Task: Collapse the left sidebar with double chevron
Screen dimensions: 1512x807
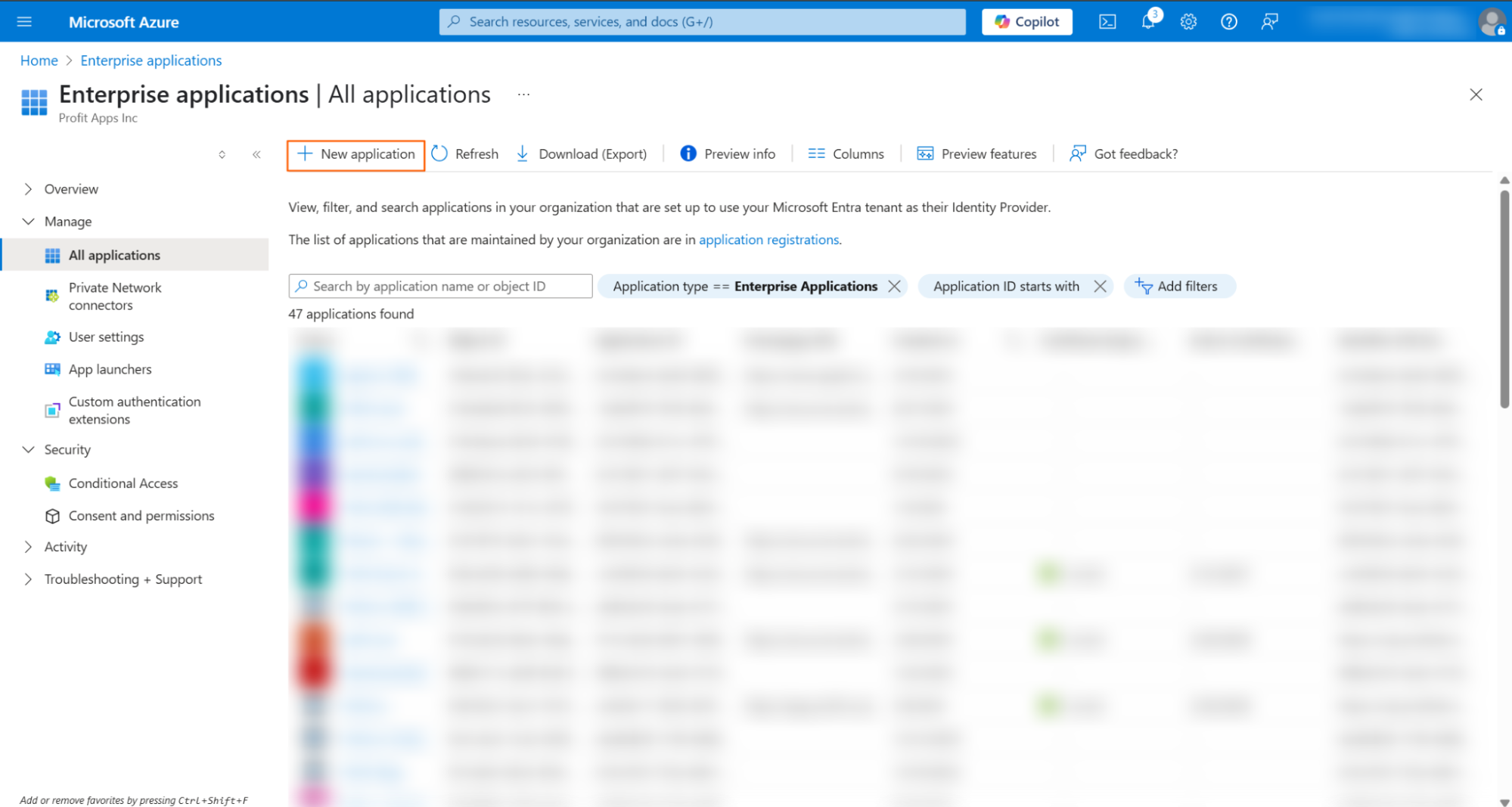Action: tap(256, 154)
